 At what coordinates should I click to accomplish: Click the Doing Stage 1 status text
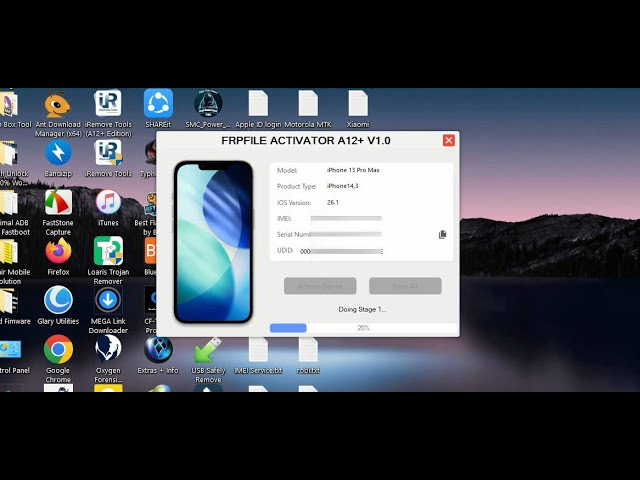[362, 309]
